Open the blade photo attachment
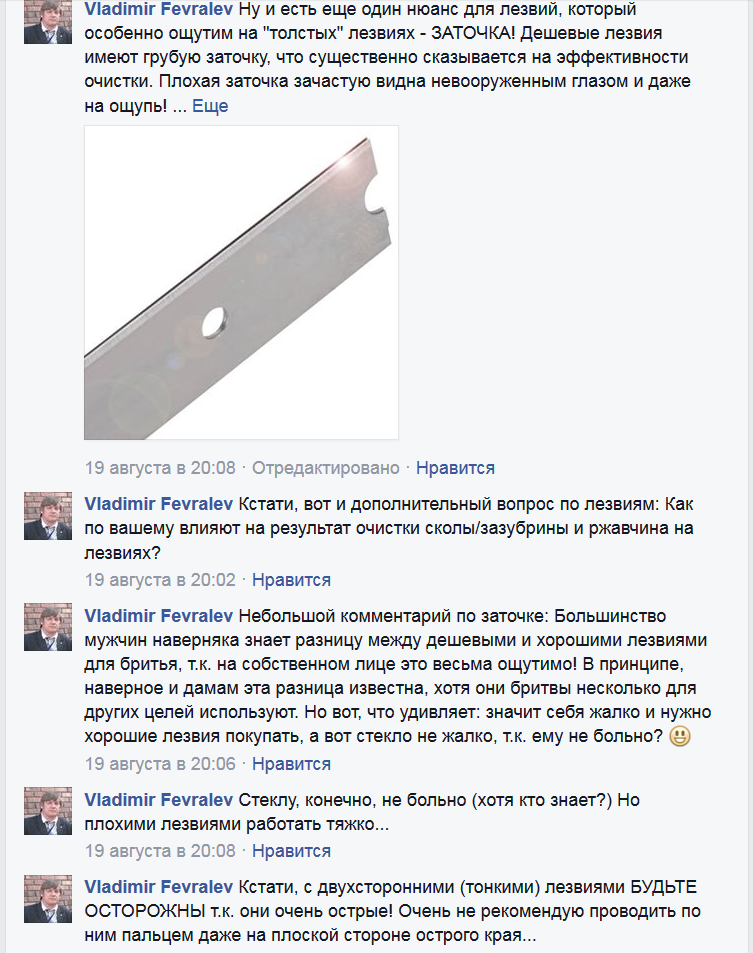Screen dimensions: 753x953 point(241,283)
